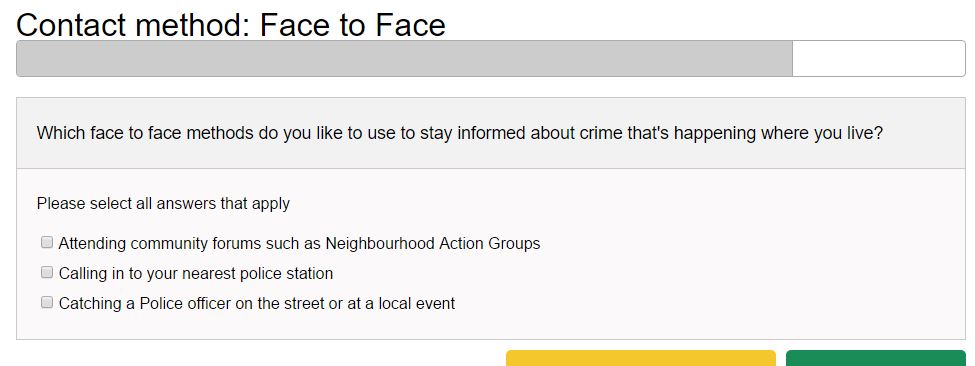Tick the Calling in to police station checkbox

click(x=47, y=272)
